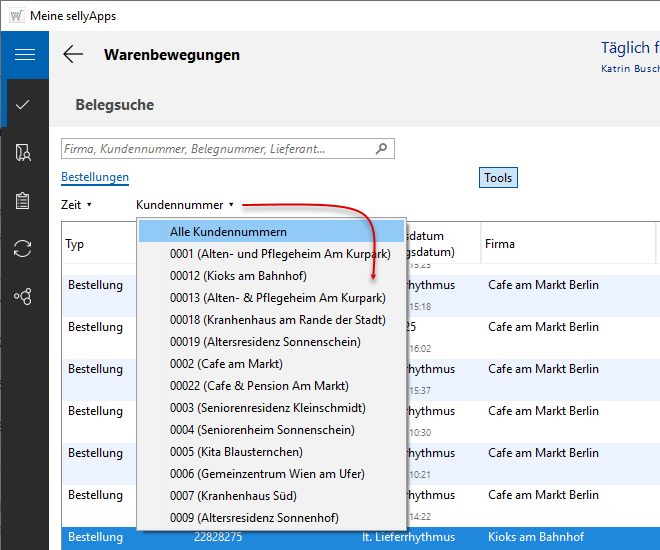Open the document search sidebar icon

pos(23,153)
